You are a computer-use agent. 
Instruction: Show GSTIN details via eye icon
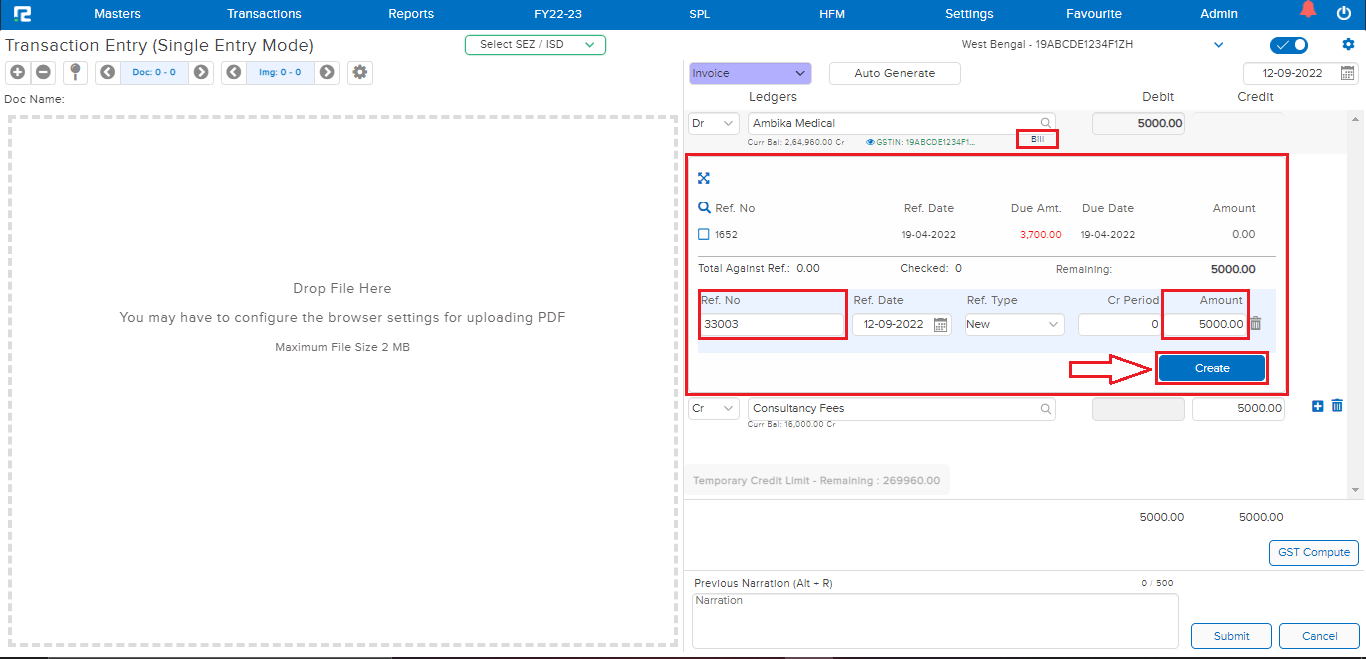870,142
